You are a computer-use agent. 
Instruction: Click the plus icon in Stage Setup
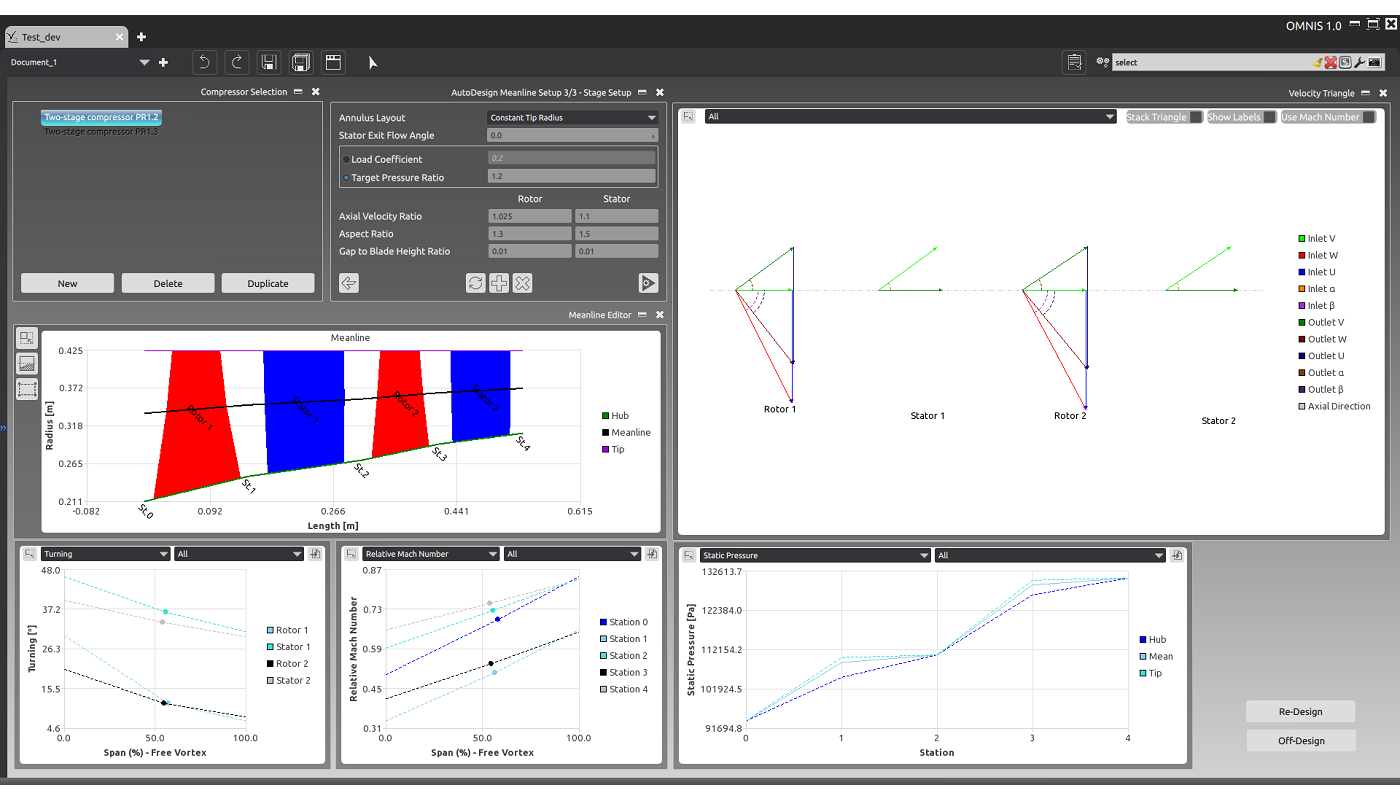[x=498, y=283]
